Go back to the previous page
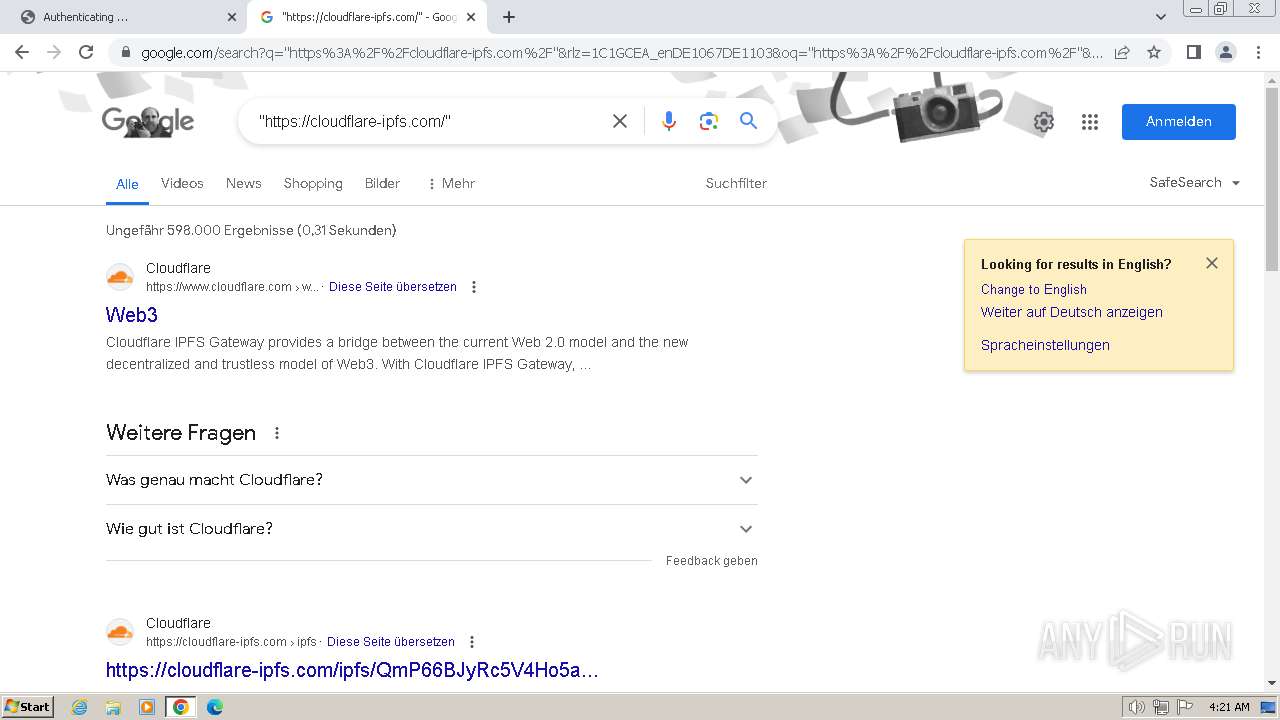This screenshot has width=1280, height=720. [x=22, y=52]
